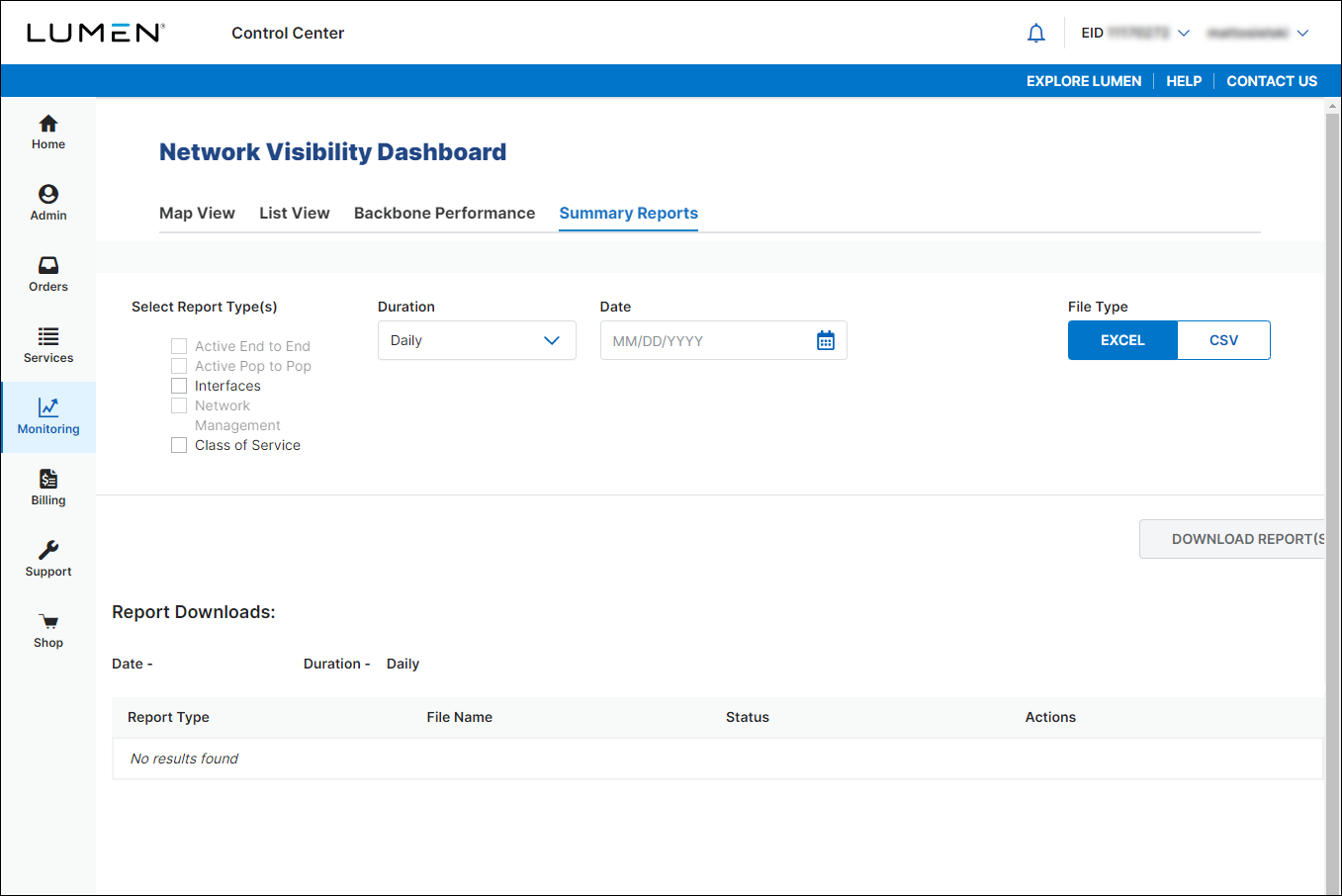Select CSV file type
Viewport: 1342px width, 896px height.
point(1224,340)
